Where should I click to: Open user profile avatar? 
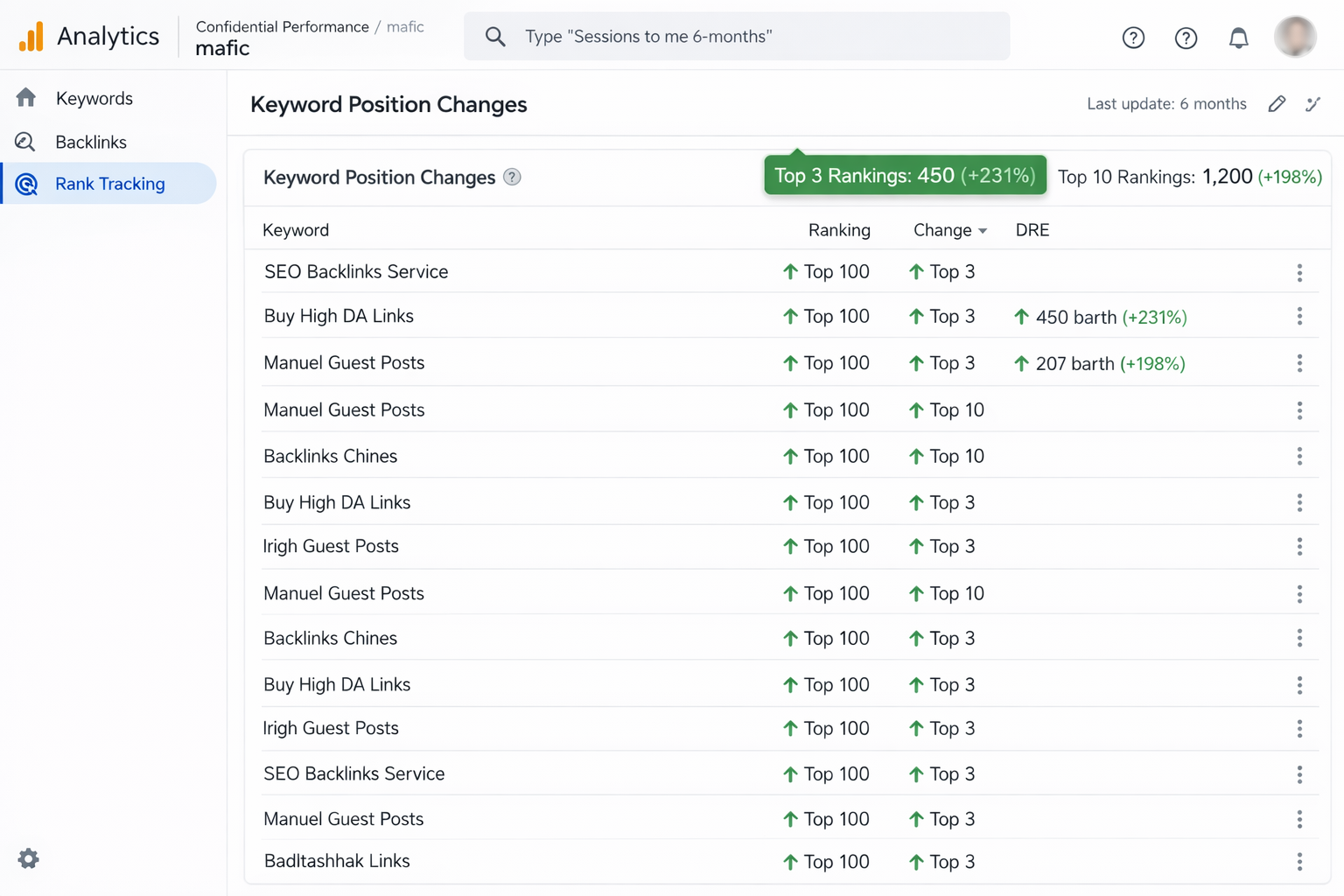point(1295,37)
